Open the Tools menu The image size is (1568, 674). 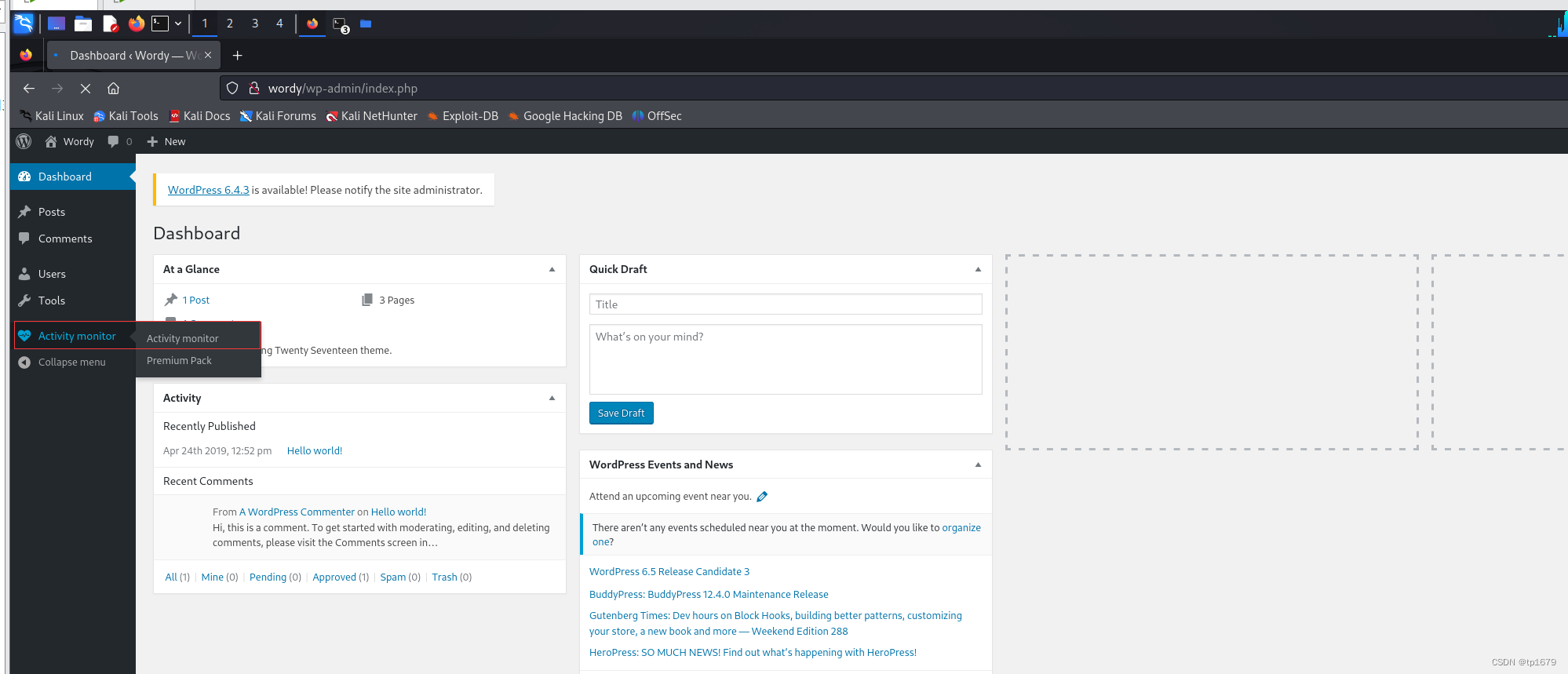pyautogui.click(x=73, y=301)
